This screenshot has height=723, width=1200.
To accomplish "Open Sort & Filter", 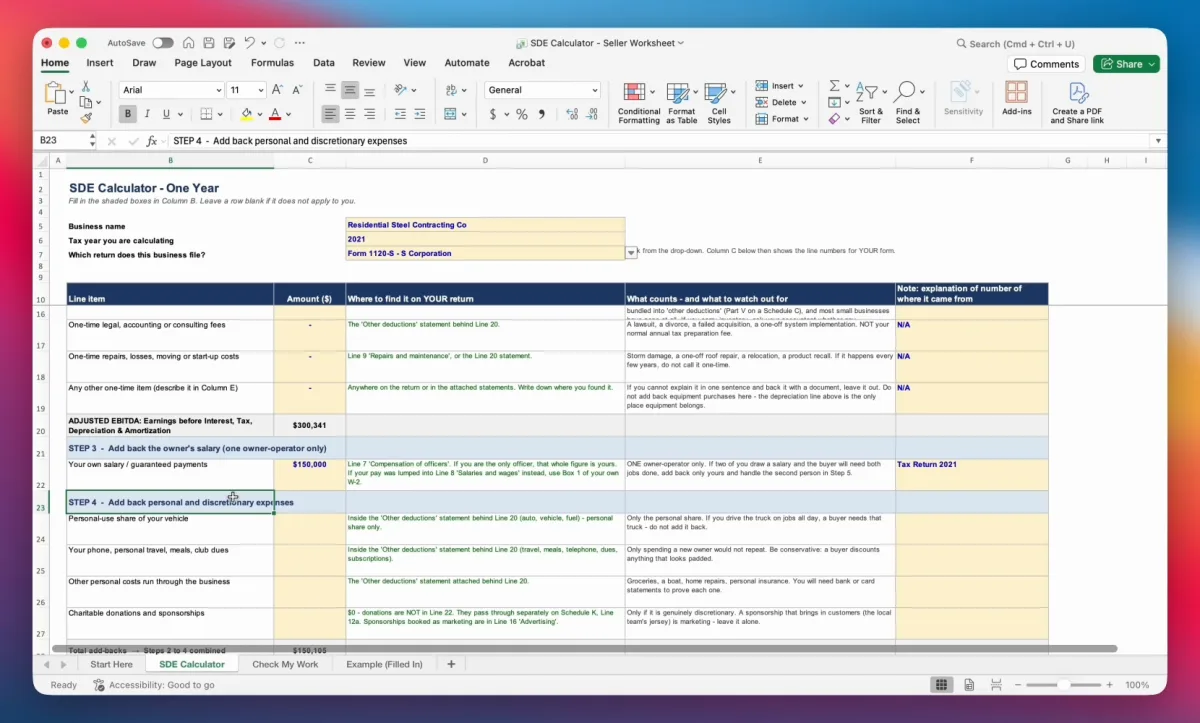I will 871,103.
